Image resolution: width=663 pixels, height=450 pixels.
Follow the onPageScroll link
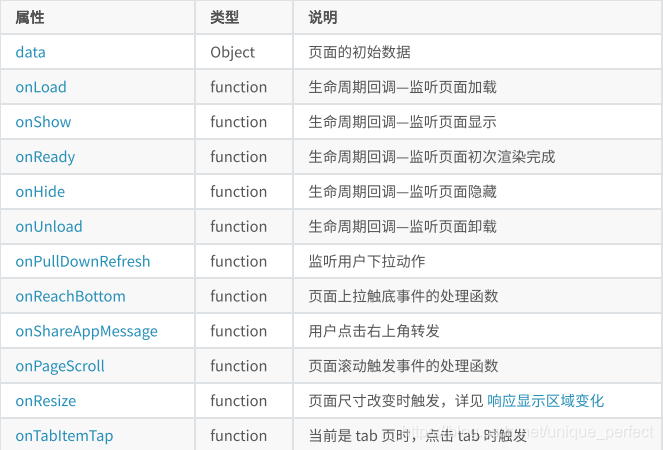tap(60, 366)
